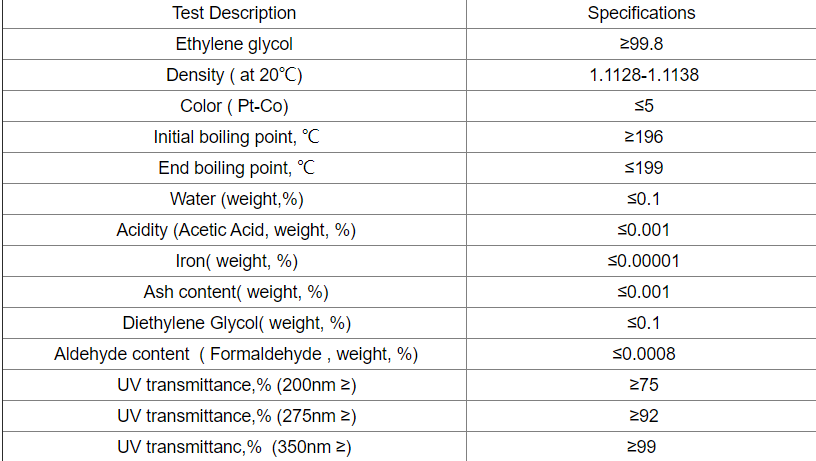The height and width of the screenshot is (461, 816).
Task: Click the ≤199 specification value
Action: [x=644, y=168]
